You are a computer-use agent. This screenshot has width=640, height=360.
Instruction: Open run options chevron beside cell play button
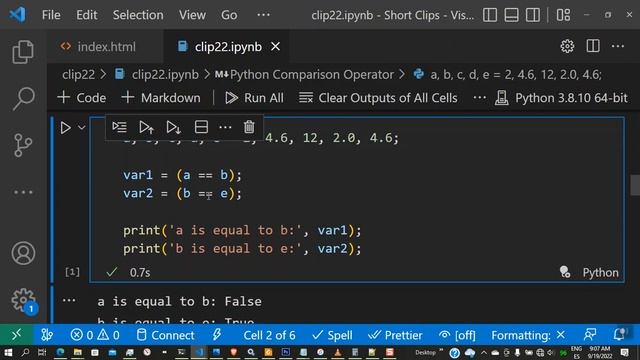(x=82, y=127)
